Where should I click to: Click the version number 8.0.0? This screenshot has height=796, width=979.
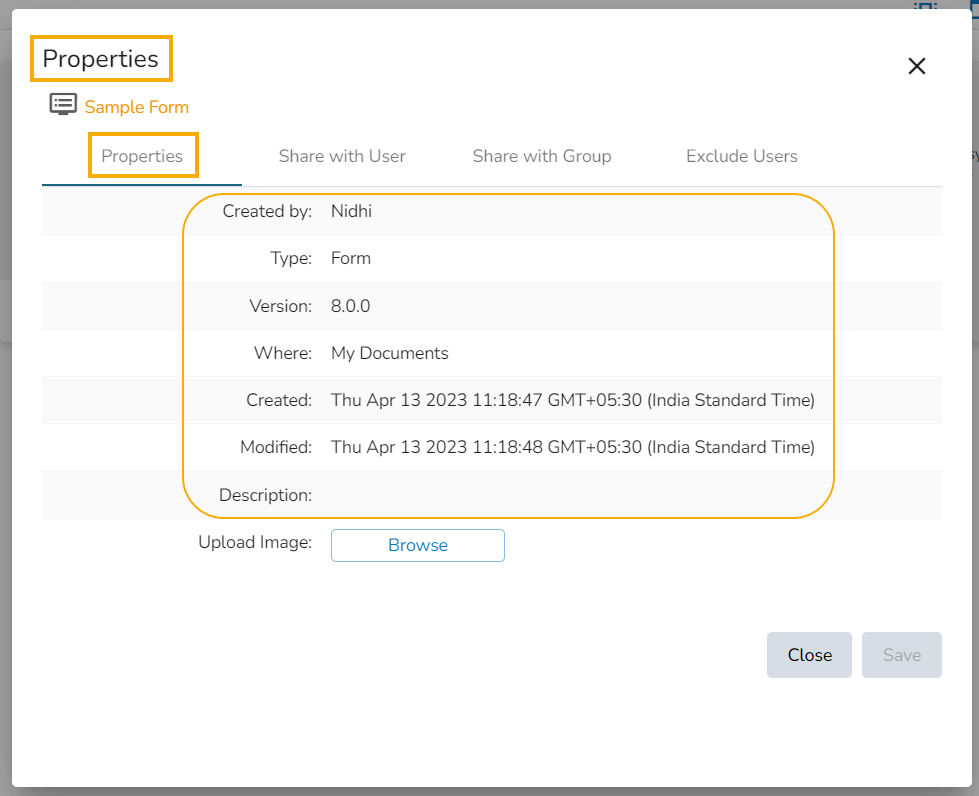click(350, 306)
